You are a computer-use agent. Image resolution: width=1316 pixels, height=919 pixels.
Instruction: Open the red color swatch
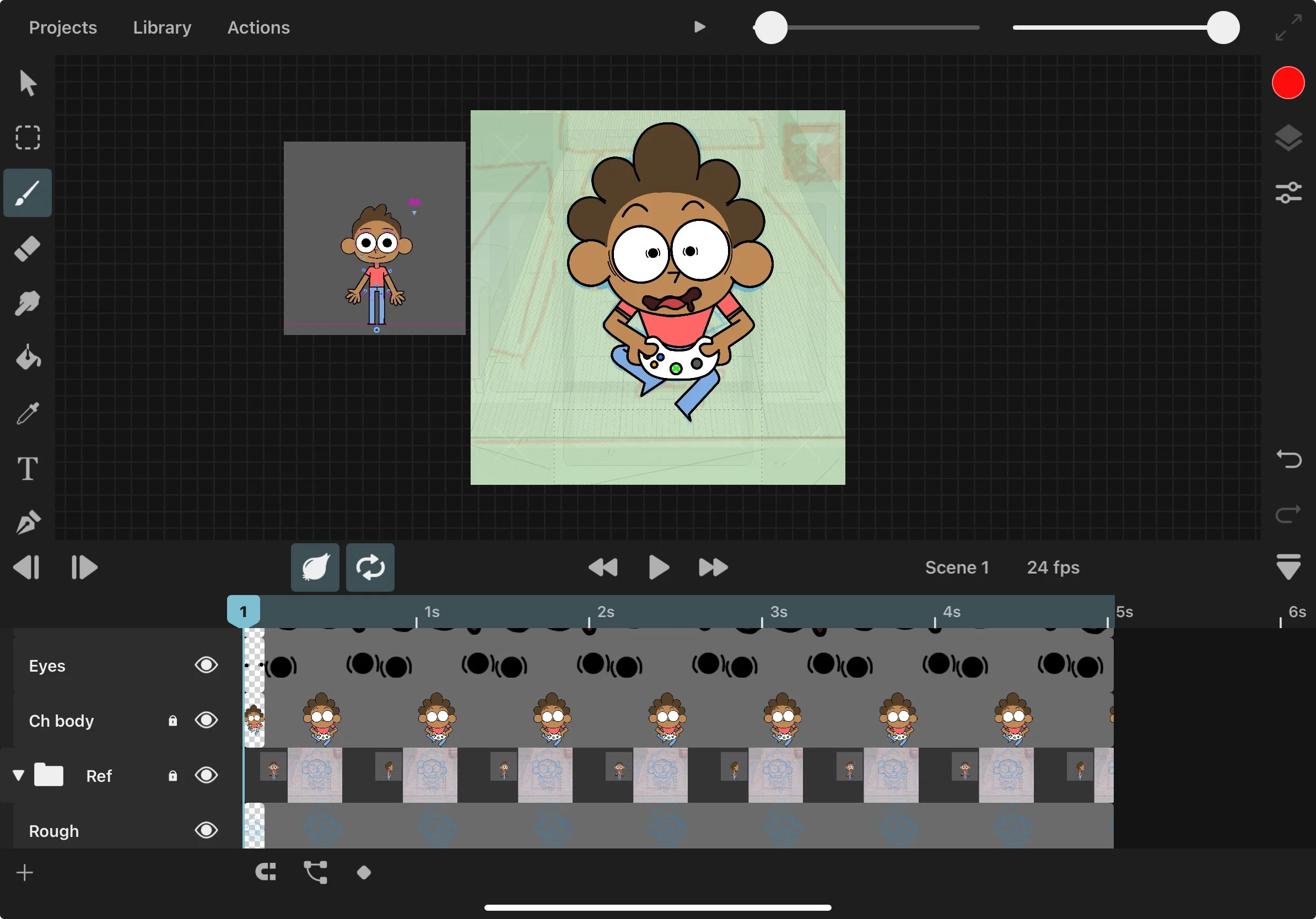[1288, 83]
